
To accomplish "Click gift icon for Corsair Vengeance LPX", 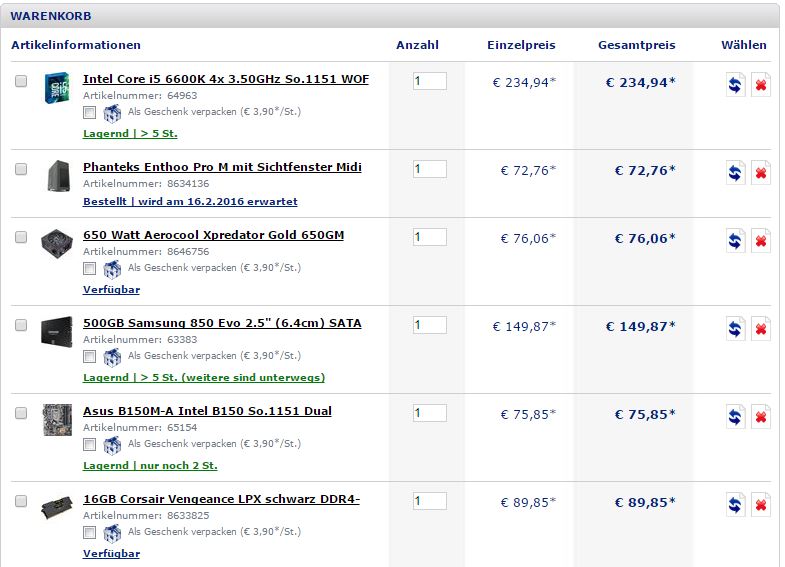I will [112, 533].
